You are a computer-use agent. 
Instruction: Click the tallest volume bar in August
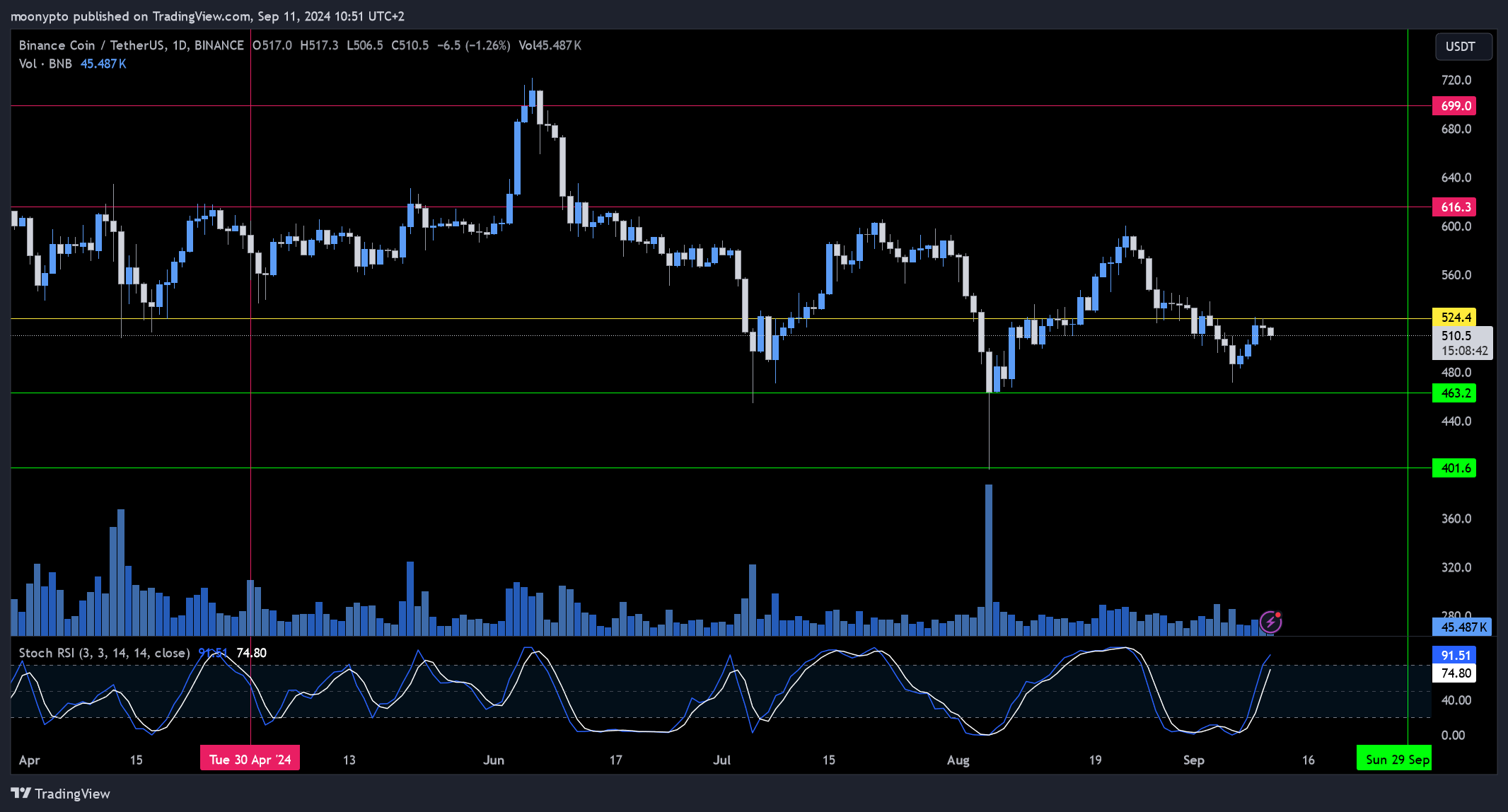[988, 559]
